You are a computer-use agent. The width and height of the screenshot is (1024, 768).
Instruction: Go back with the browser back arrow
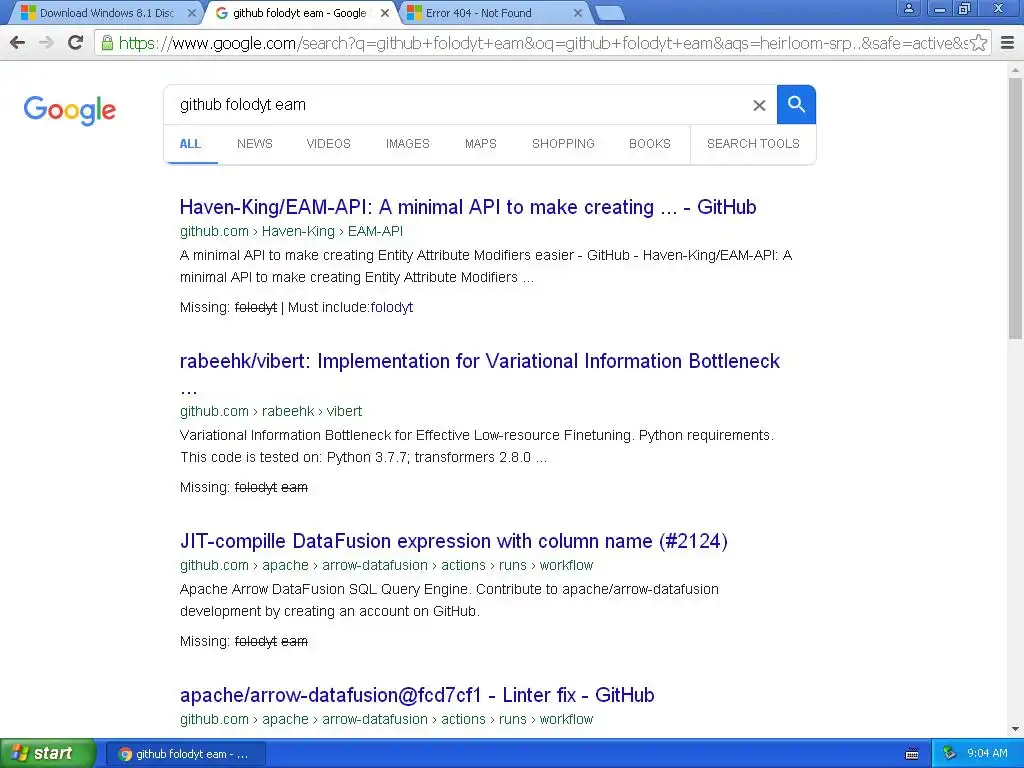(x=18, y=43)
